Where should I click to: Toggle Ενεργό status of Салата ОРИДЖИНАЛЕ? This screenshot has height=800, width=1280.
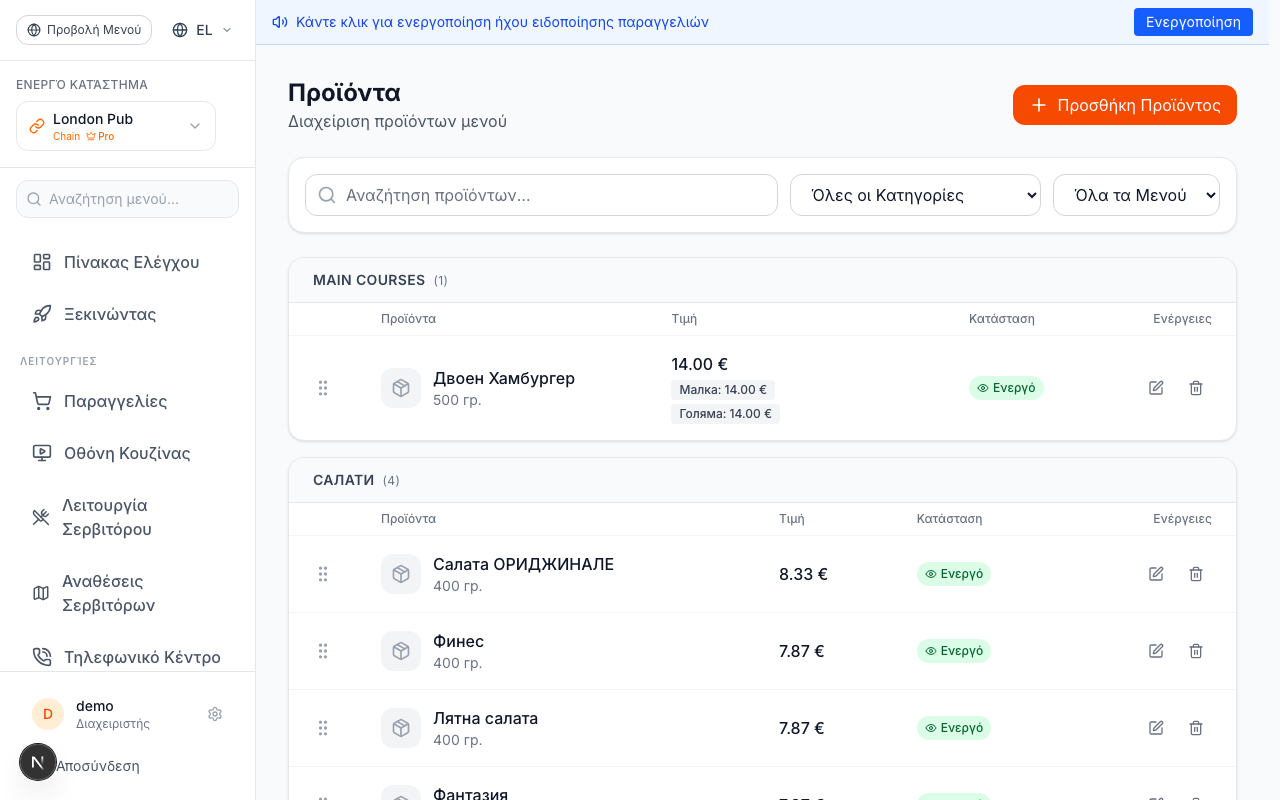(954, 574)
